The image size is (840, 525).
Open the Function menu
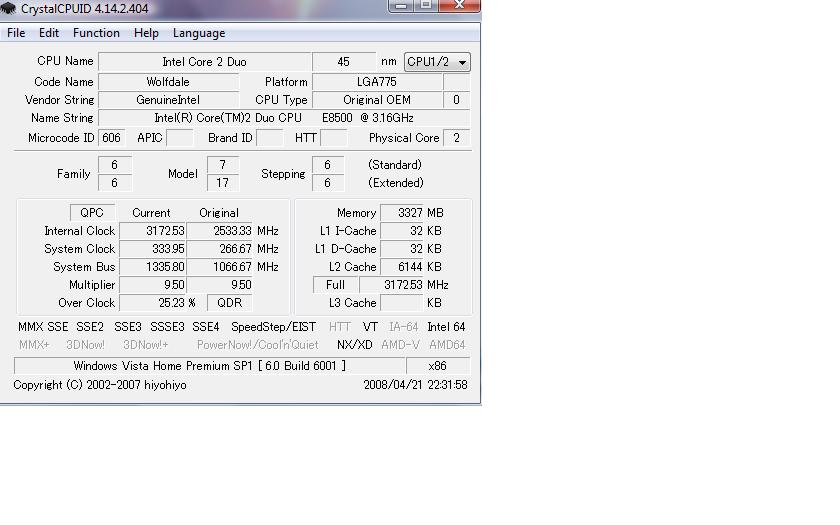96,33
